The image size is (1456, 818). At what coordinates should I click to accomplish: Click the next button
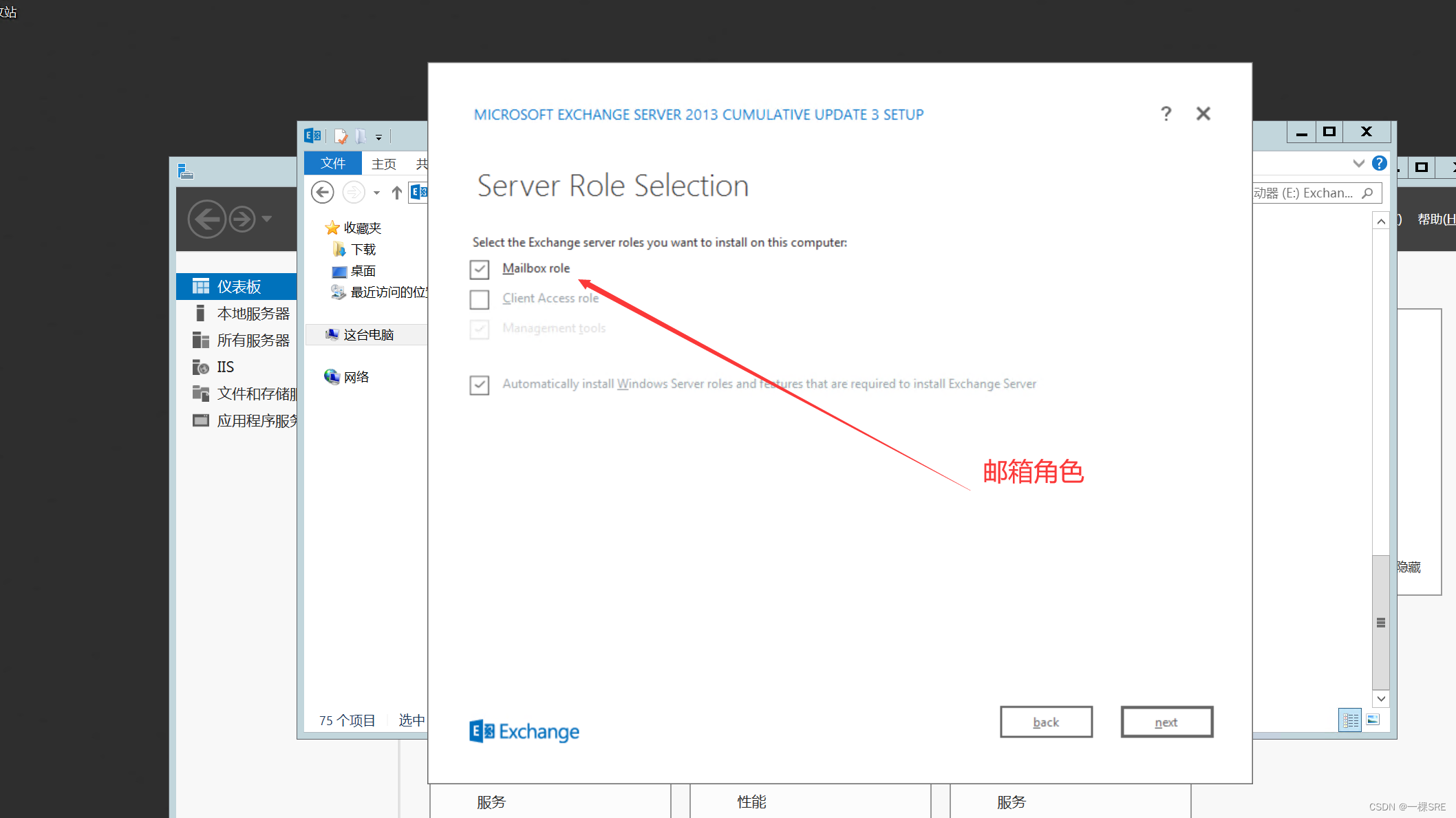(x=1166, y=722)
